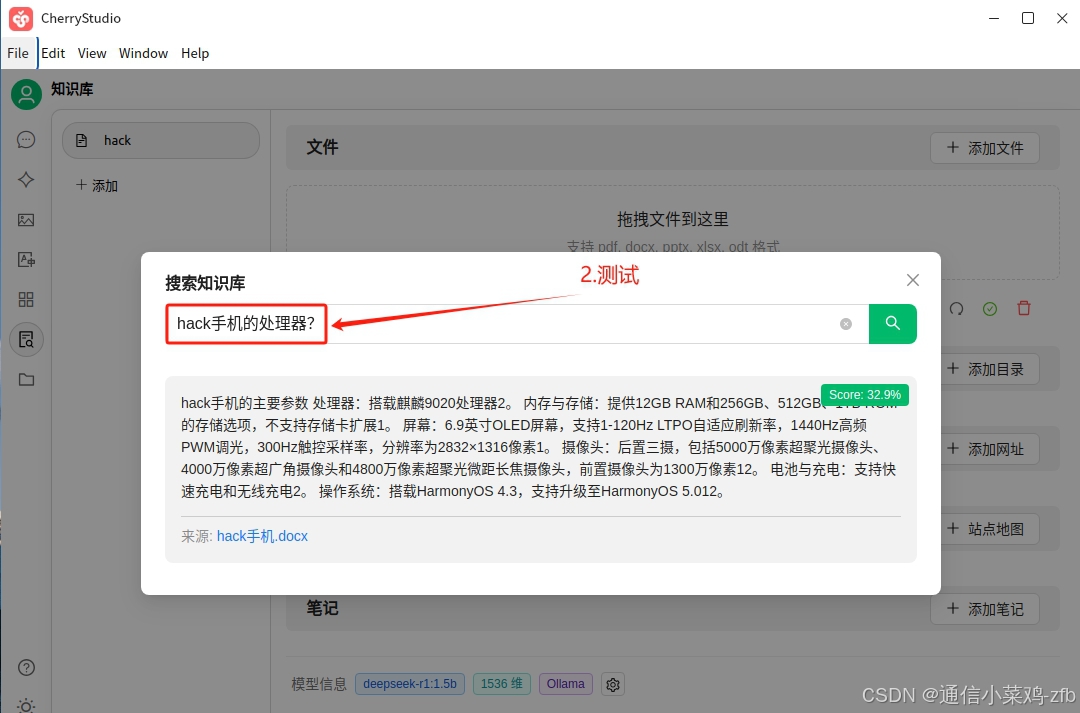Screen dimensions: 1080x713
Task: Click the green check status icon
Action: click(x=990, y=309)
